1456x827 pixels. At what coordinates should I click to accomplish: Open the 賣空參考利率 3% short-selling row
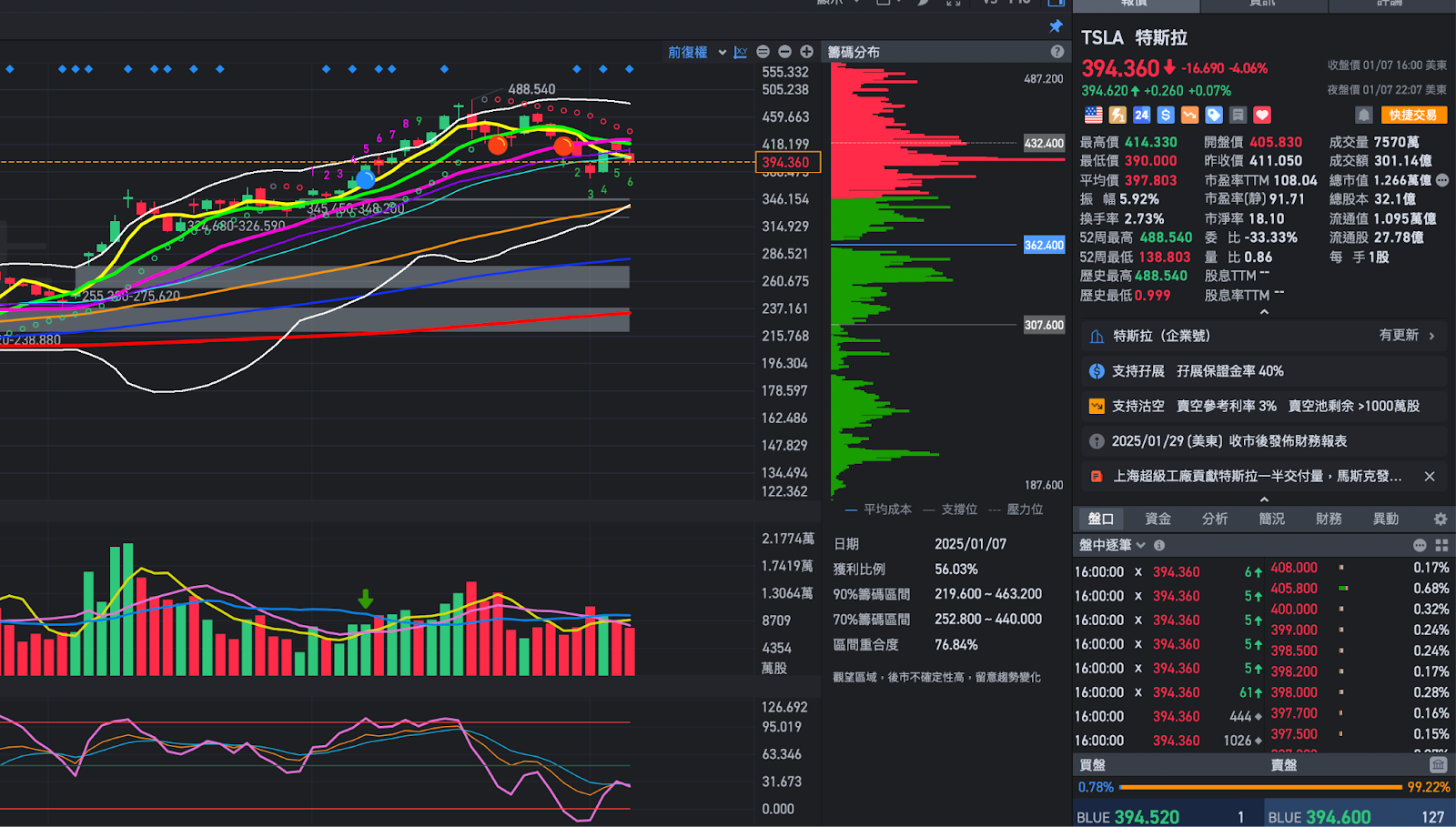[1264, 406]
